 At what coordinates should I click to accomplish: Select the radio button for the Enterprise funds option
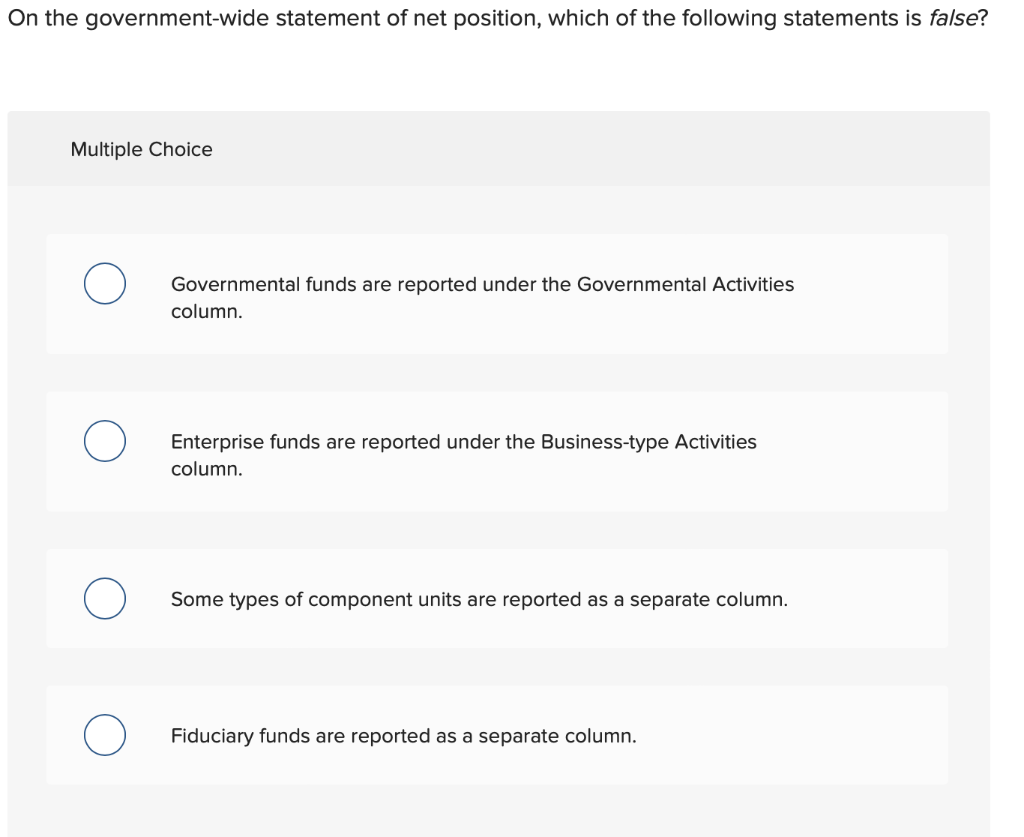[x=104, y=440]
